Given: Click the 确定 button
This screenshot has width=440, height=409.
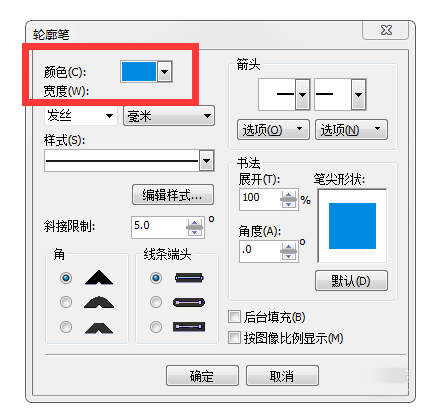Looking at the screenshot, I should (x=202, y=376).
